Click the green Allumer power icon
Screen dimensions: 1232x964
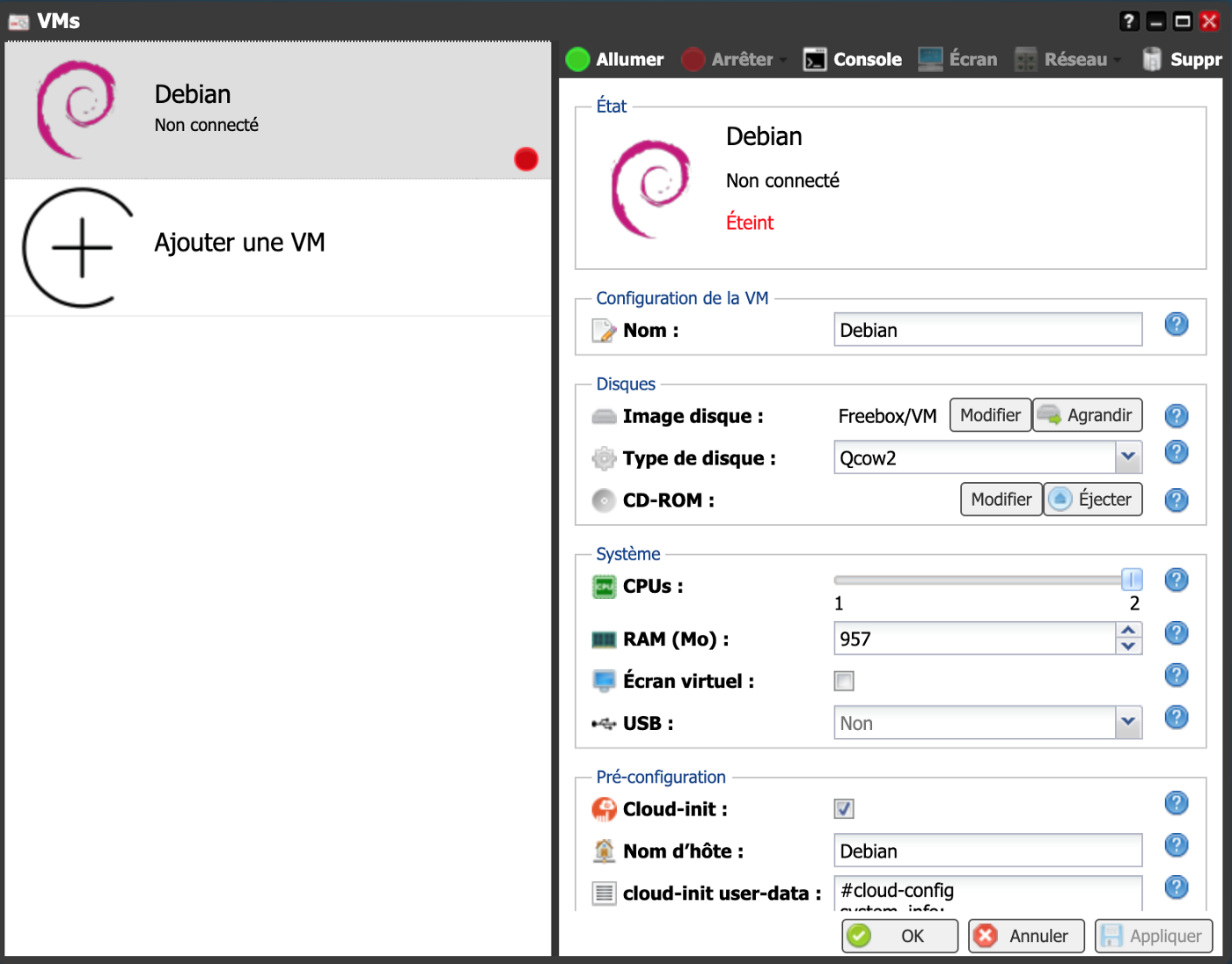pos(577,59)
